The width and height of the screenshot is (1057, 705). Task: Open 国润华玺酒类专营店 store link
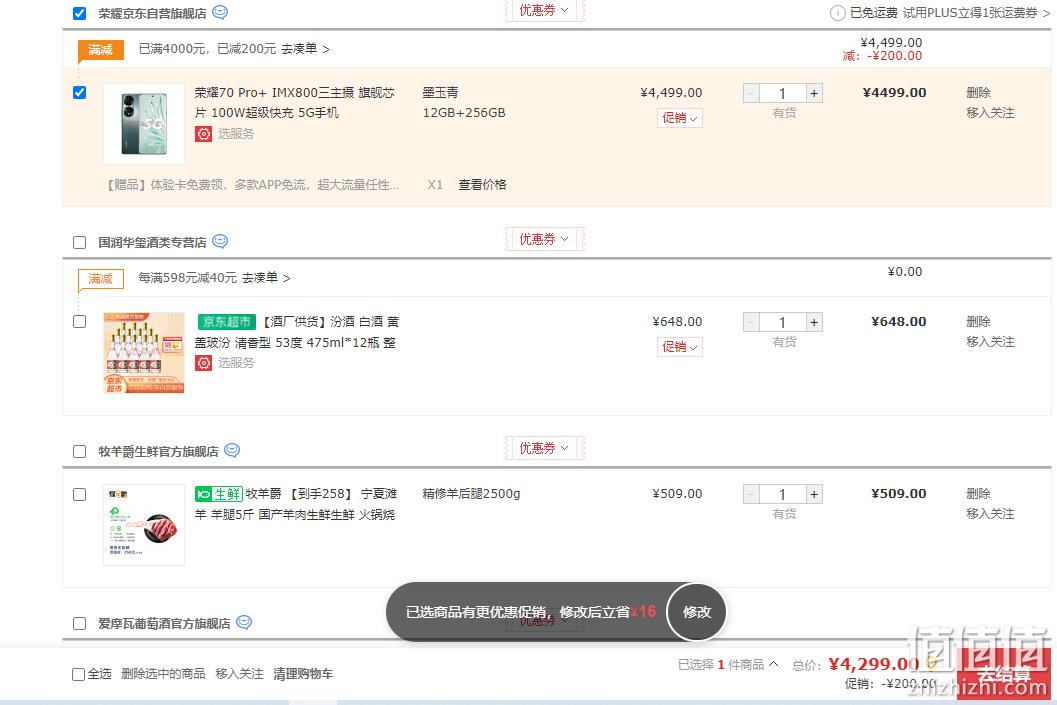coord(152,243)
